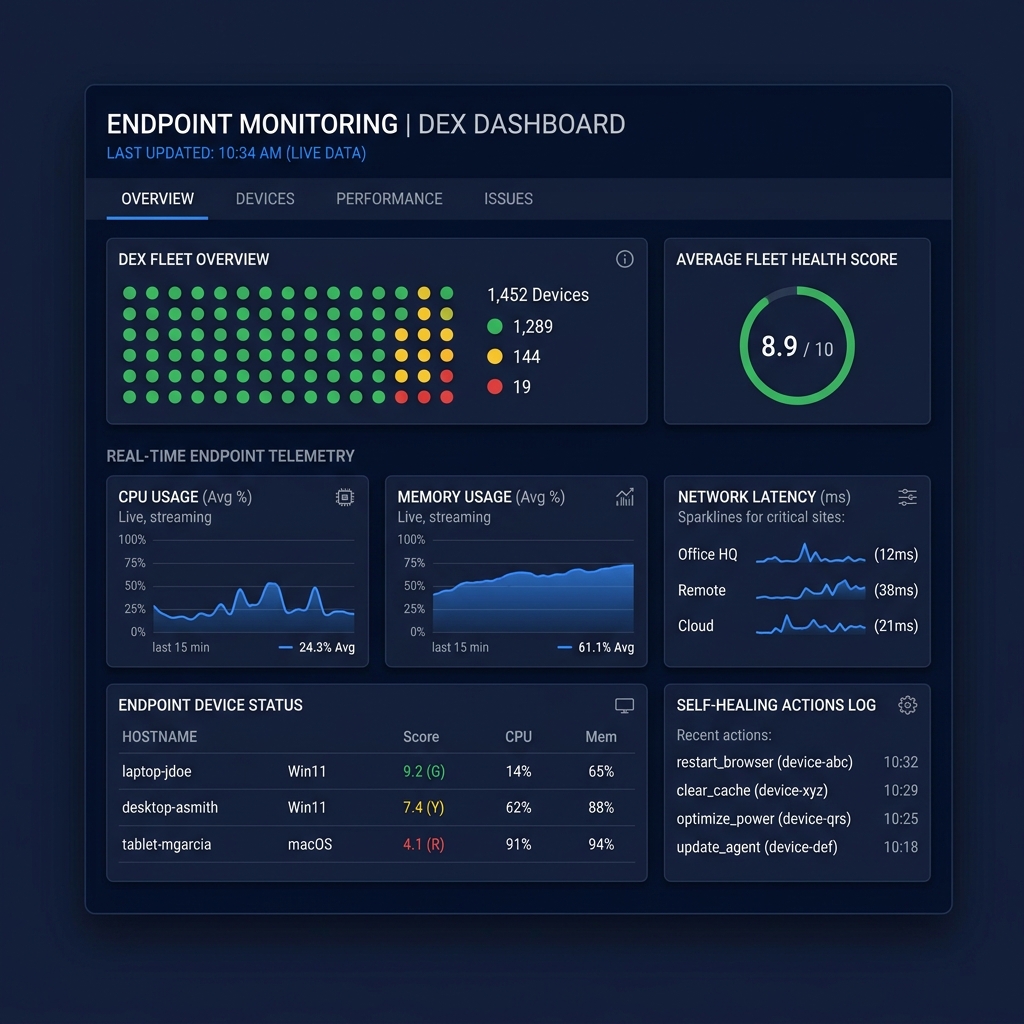Click the 62% CPU cell for desktop-asmith
This screenshot has width=1024, height=1024.
pyautogui.click(x=519, y=807)
